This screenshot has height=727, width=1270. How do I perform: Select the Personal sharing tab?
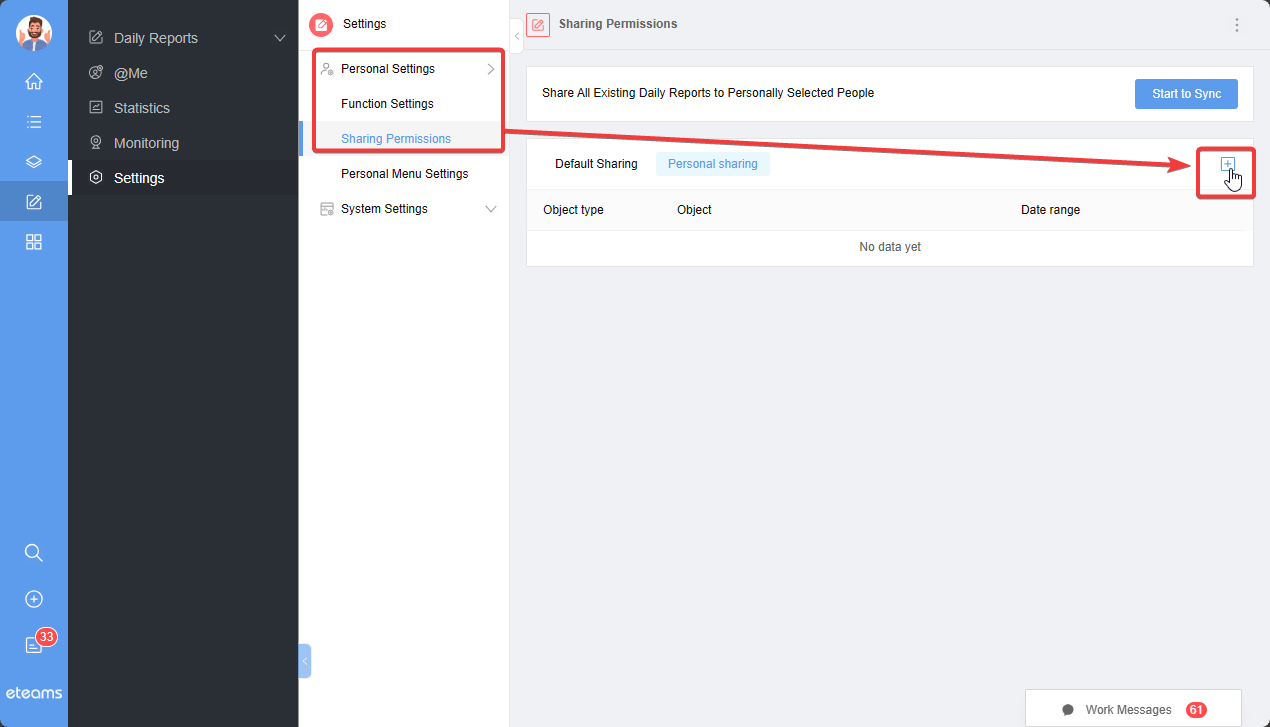(712, 164)
